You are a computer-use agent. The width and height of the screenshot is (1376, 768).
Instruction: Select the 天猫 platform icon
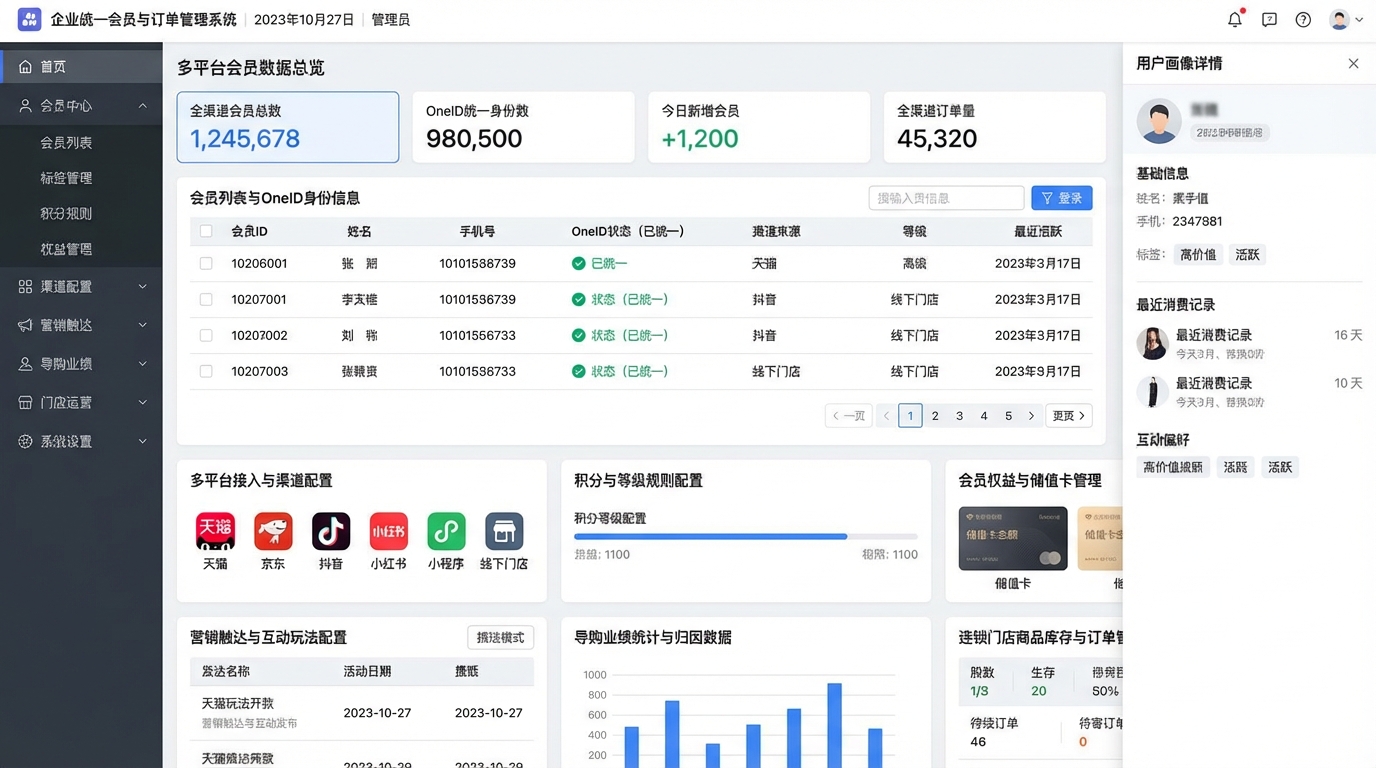(x=215, y=532)
